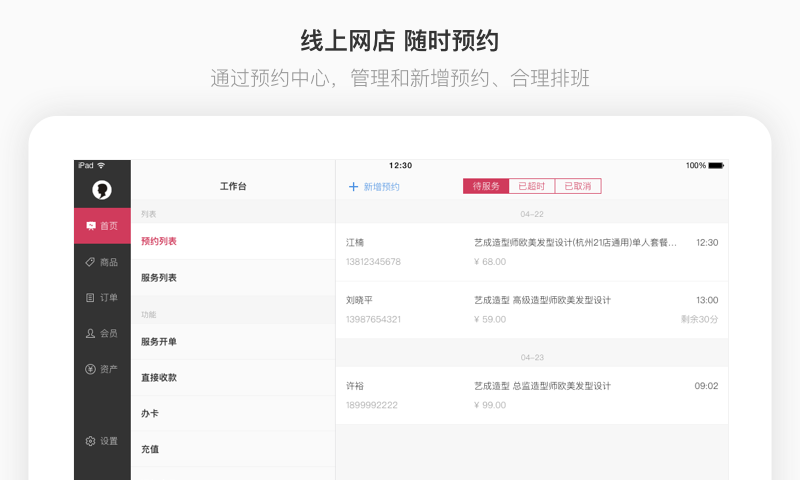Click the 新增预约 link
The height and width of the screenshot is (480, 800).
click(x=381, y=187)
